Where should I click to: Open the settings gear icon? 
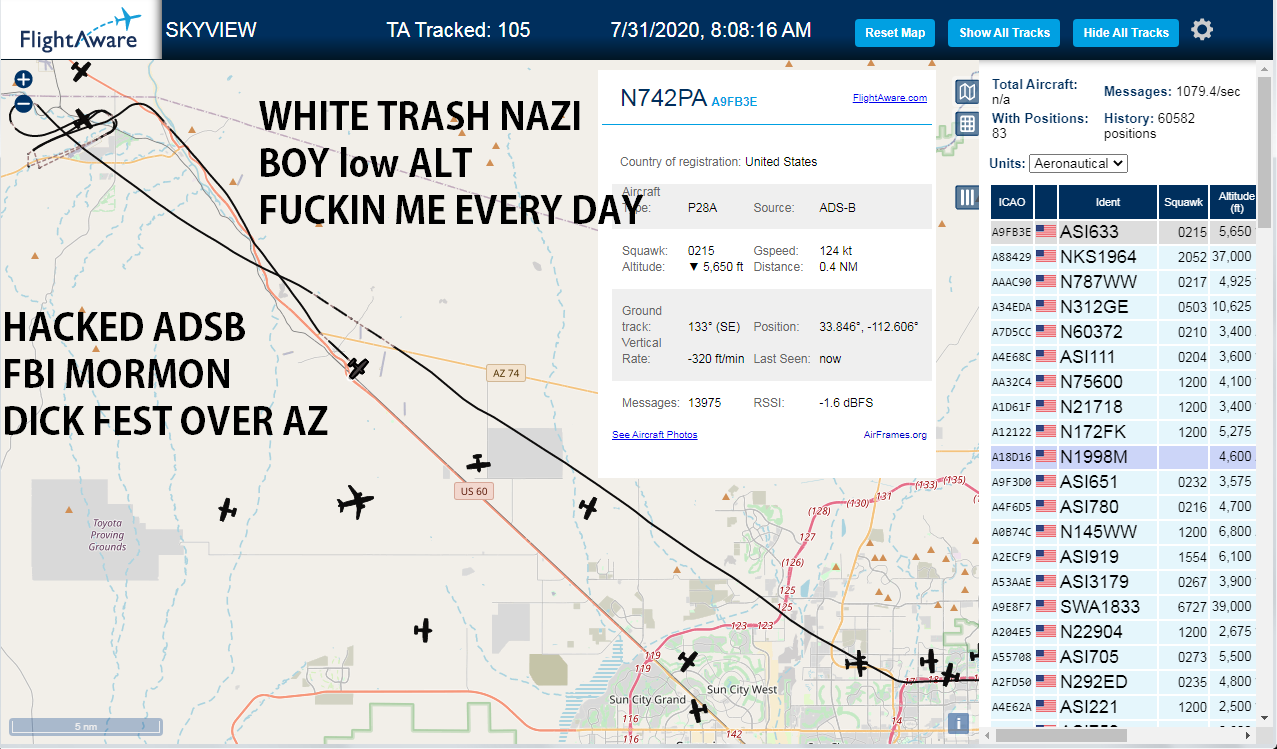[1202, 30]
